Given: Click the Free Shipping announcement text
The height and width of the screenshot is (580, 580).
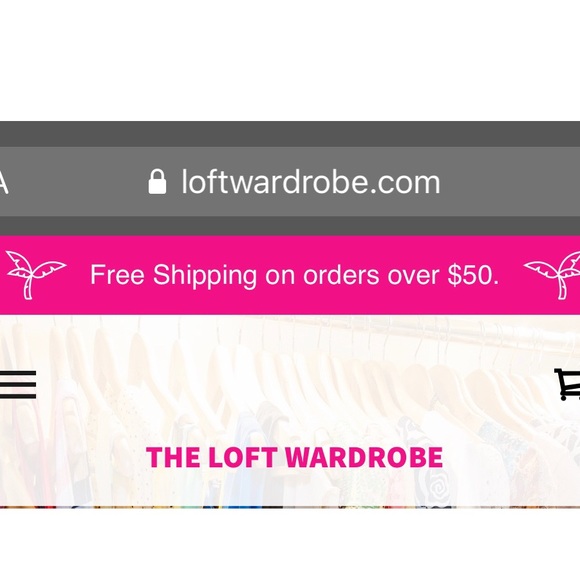Looking at the screenshot, I should point(294,275).
